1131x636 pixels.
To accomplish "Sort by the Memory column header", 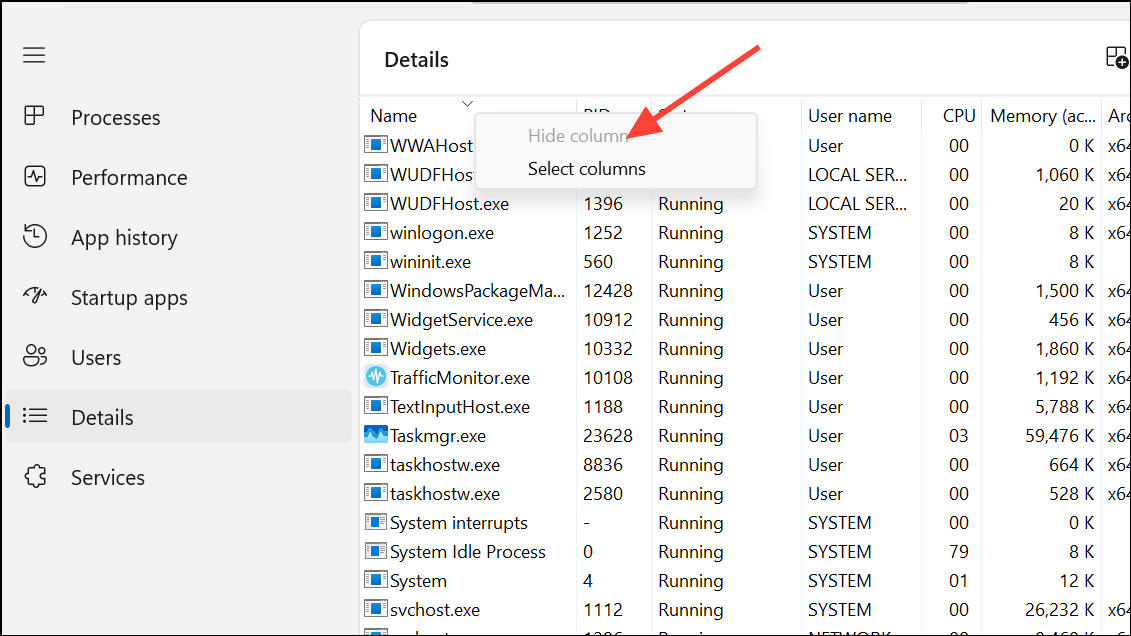I will pyautogui.click(x=1041, y=116).
